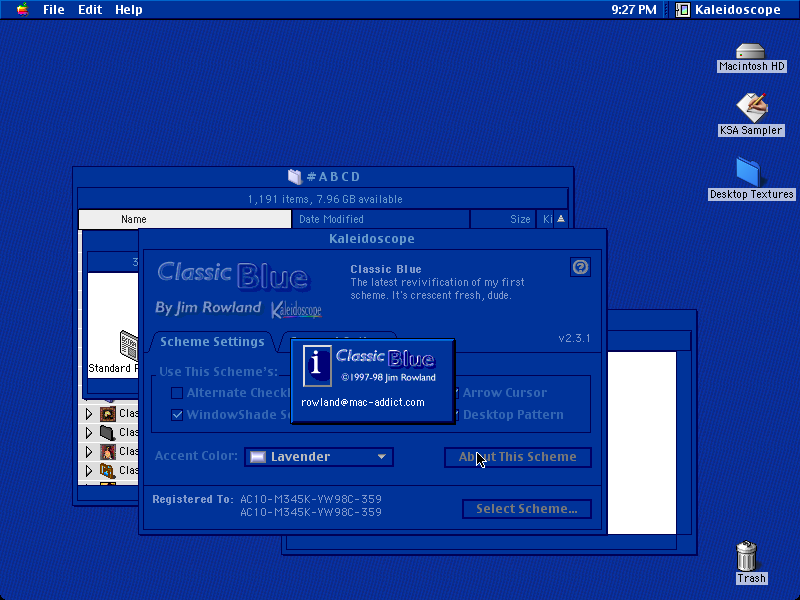Sort by the Ki column header
Image resolution: width=800 pixels, height=600 pixels.
pos(546,219)
